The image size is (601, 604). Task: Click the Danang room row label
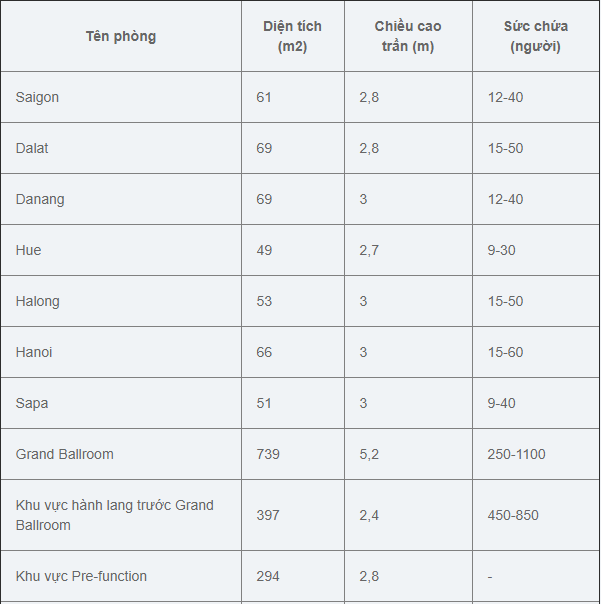pyautogui.click(x=40, y=199)
